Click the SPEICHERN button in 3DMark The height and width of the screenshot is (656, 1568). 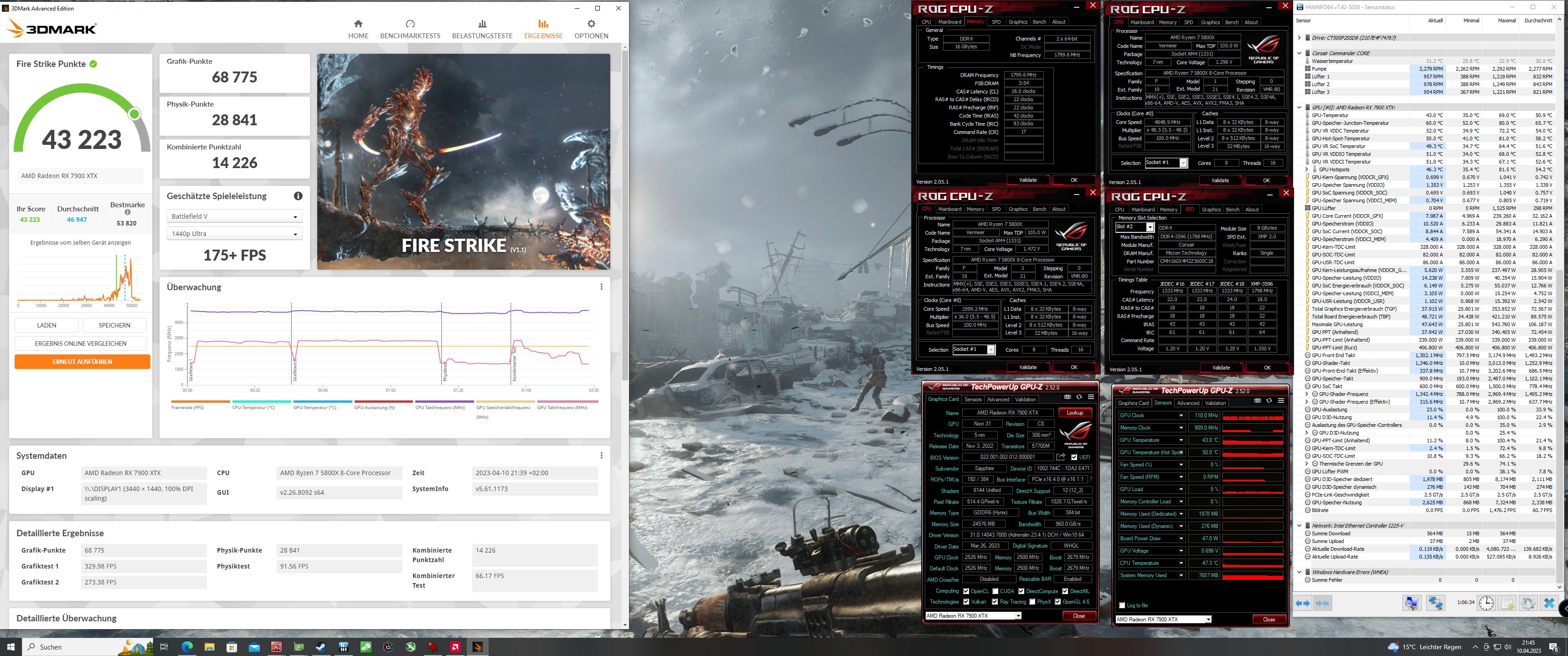pyautogui.click(x=114, y=325)
